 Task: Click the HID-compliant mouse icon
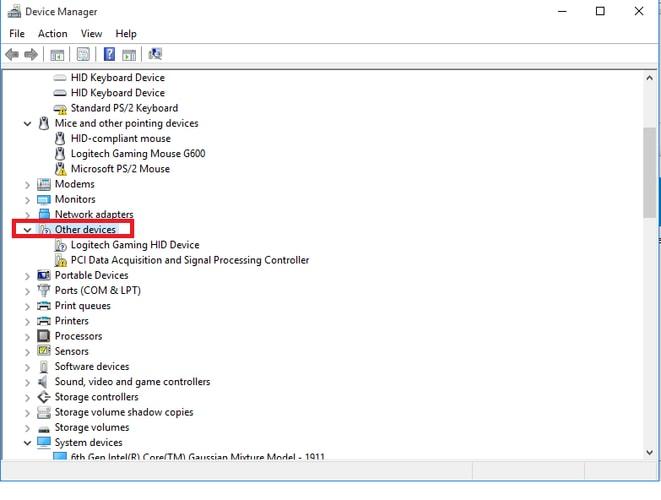pos(60,139)
